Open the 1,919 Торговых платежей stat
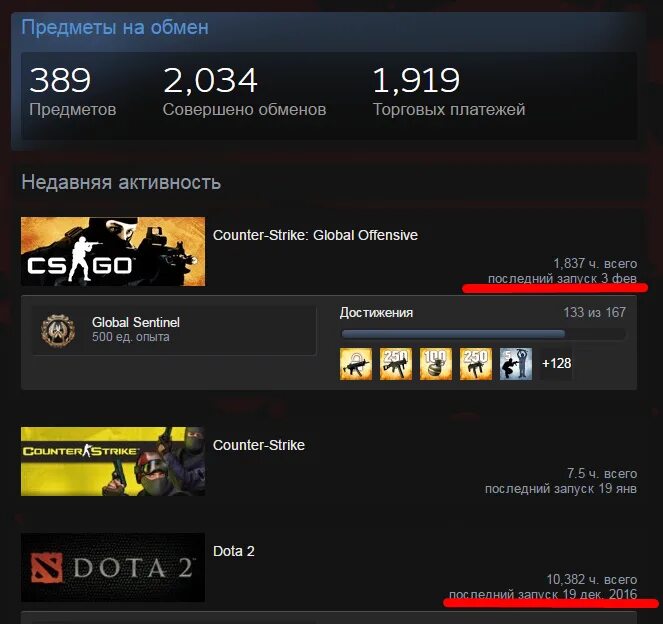The height and width of the screenshot is (624, 663). click(x=449, y=92)
